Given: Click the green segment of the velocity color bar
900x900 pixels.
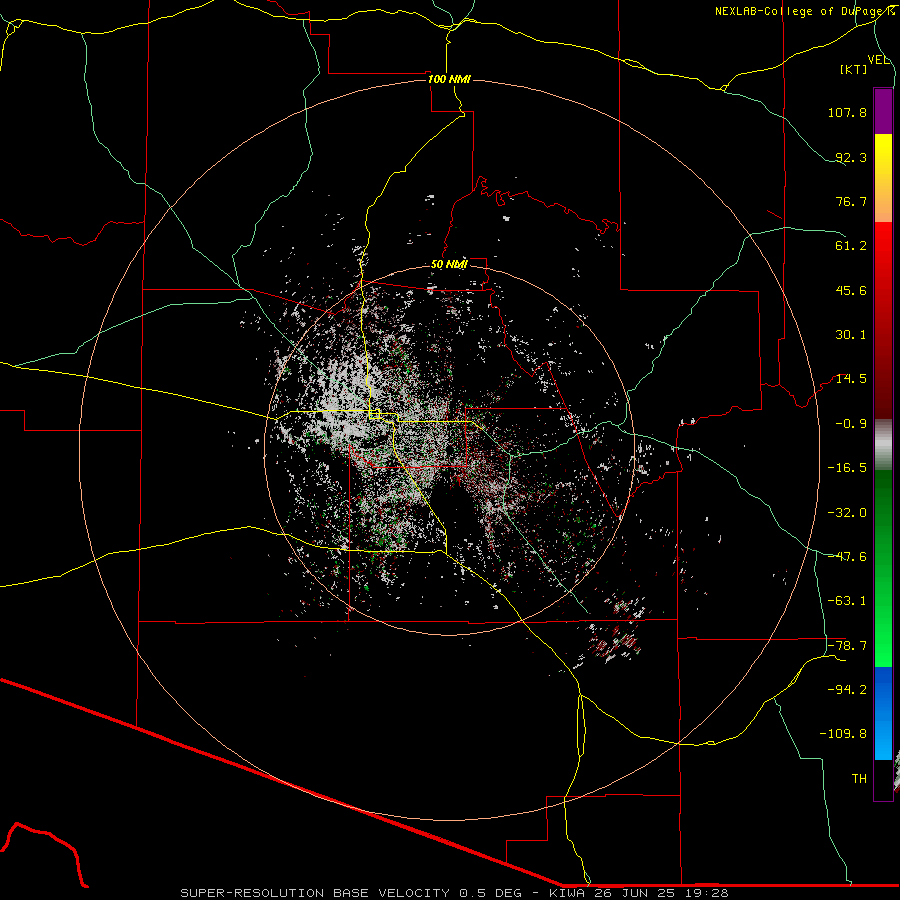Looking at the screenshot, I should coord(883,568).
